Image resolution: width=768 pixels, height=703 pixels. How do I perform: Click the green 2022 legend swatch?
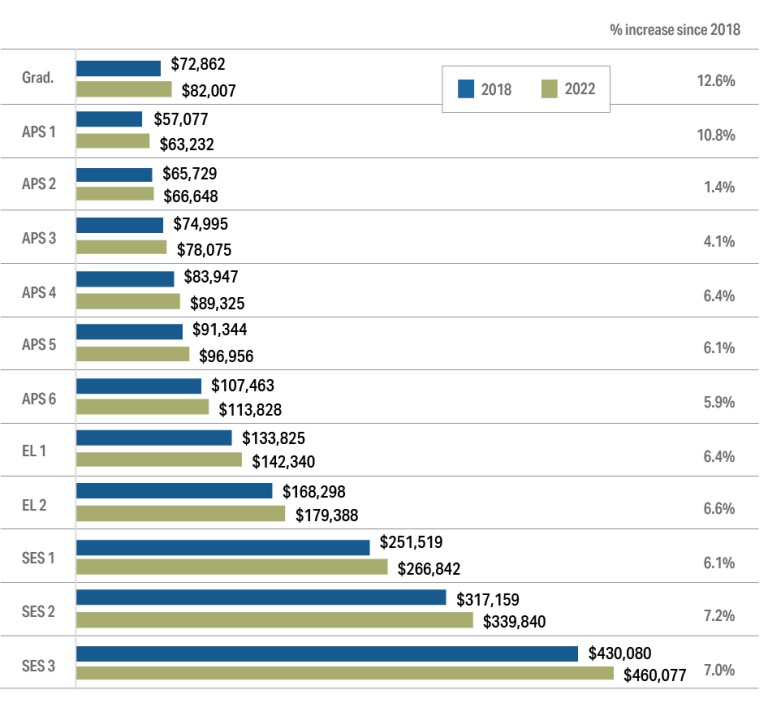(550, 89)
